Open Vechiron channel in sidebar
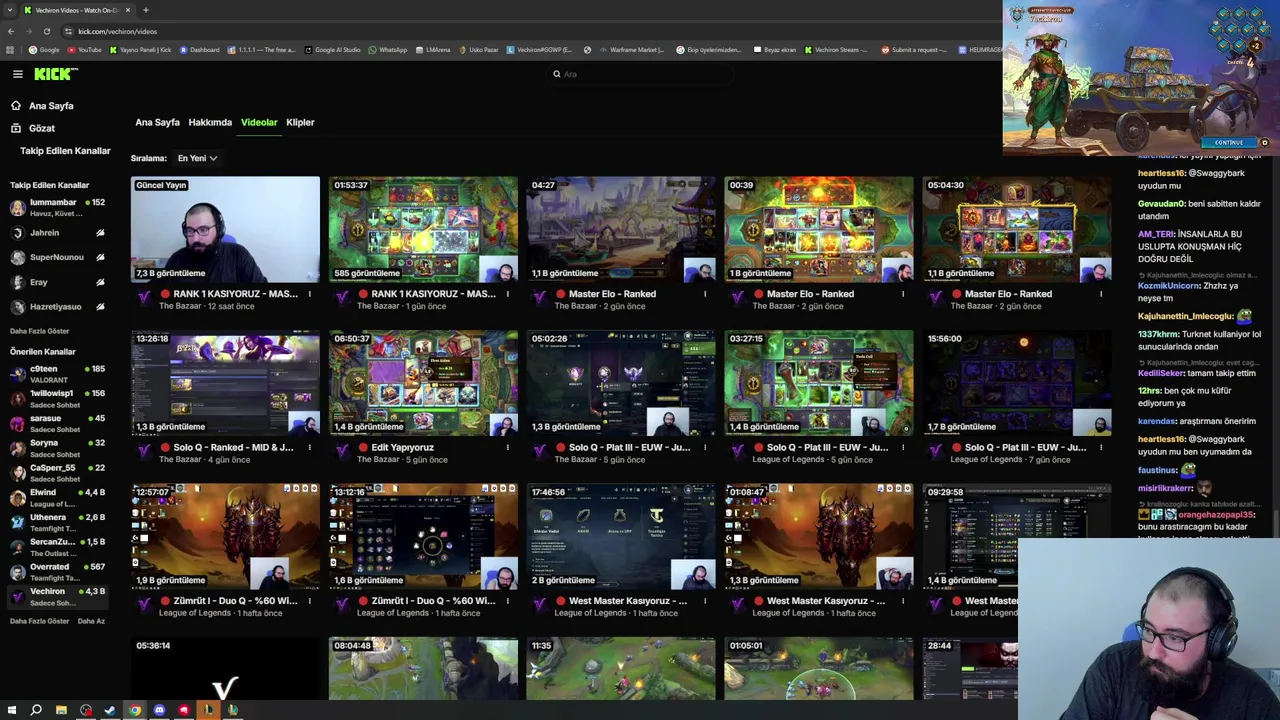The image size is (1280, 720). click(57, 597)
